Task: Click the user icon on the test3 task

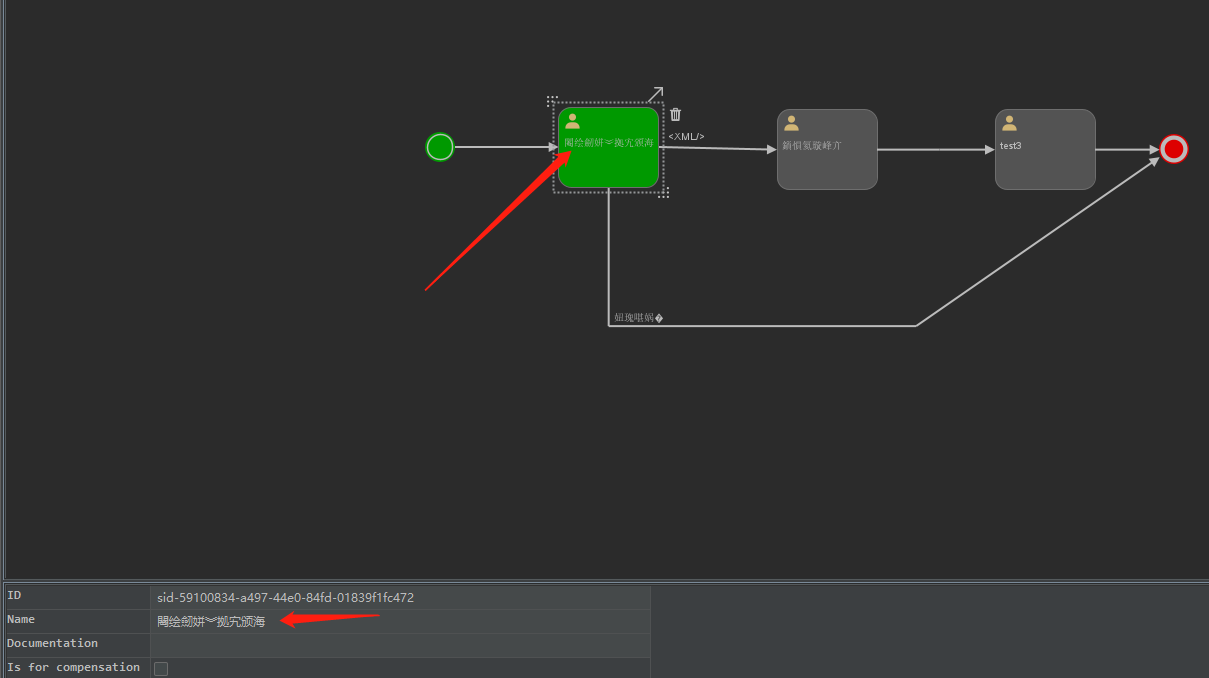Action: click(1009, 123)
